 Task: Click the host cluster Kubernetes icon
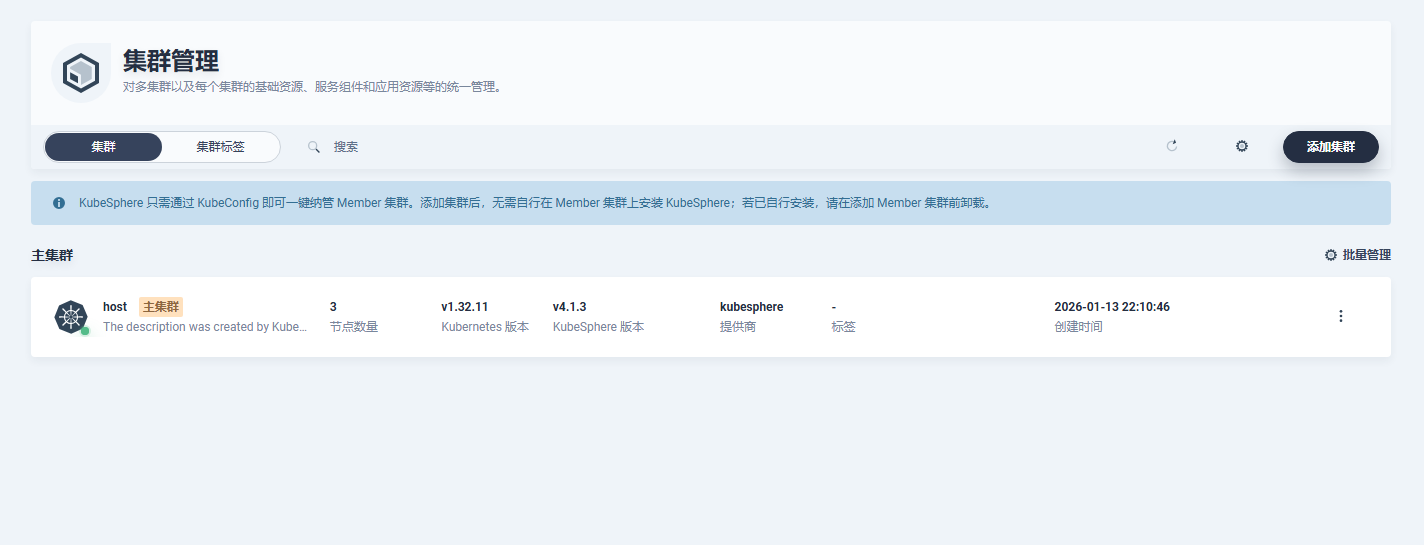click(x=71, y=317)
